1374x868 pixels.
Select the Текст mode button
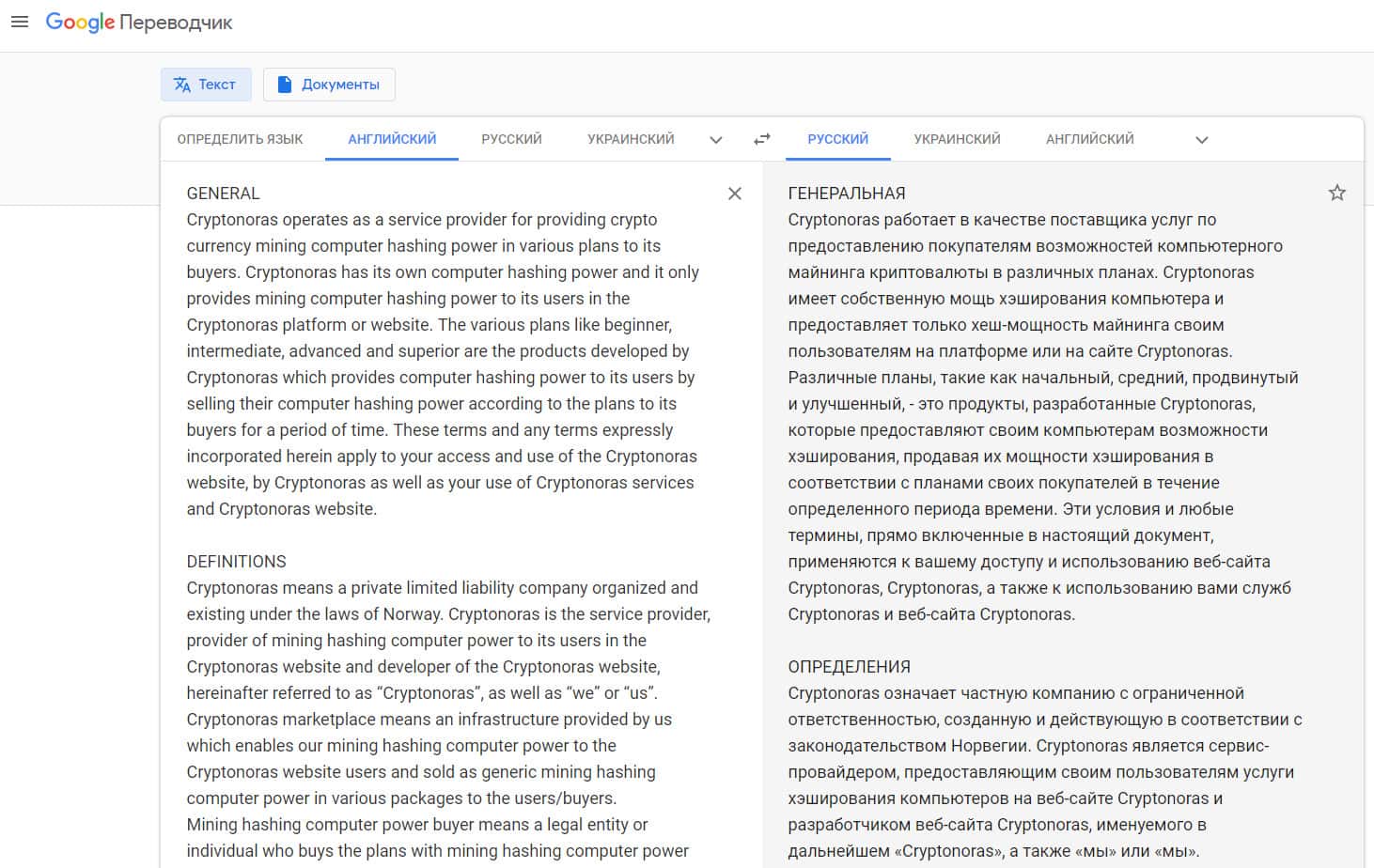pos(206,85)
